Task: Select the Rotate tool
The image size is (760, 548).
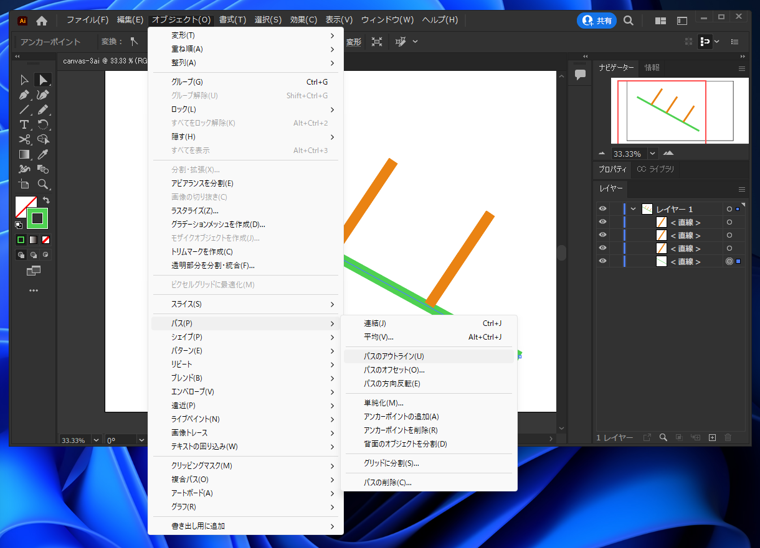Action: 43,125
